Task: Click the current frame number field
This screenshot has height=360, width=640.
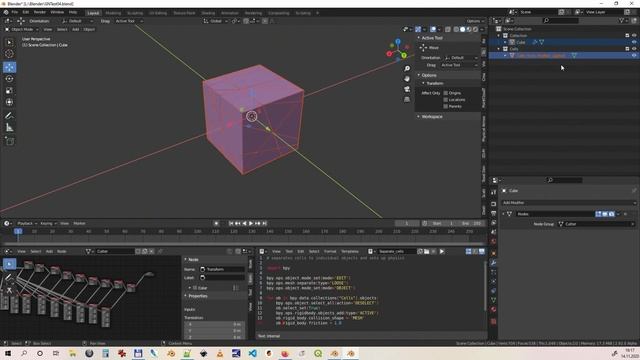Action: (407, 223)
